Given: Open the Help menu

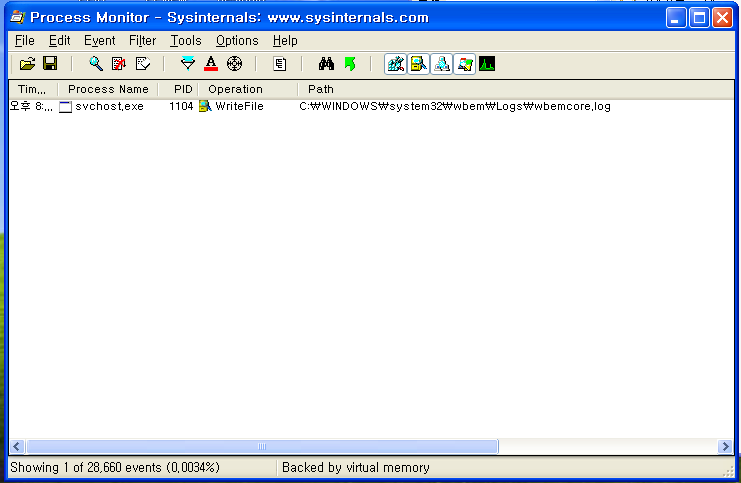Looking at the screenshot, I should click(x=285, y=41).
